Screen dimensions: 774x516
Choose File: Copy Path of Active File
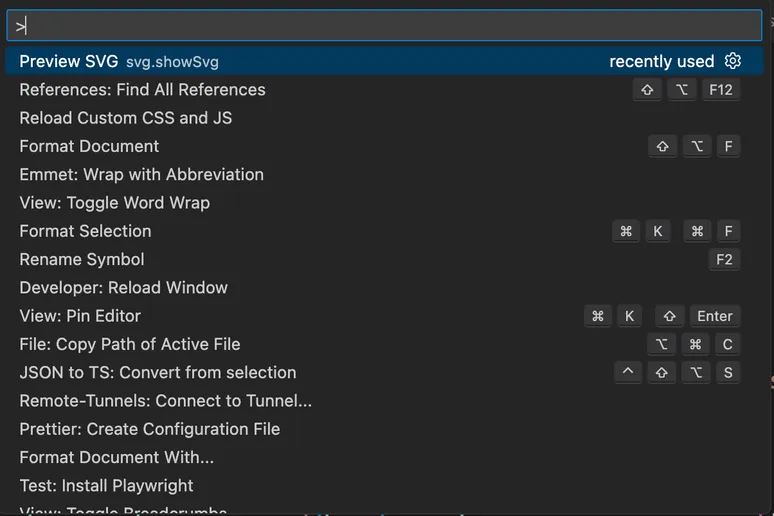[x=130, y=344]
